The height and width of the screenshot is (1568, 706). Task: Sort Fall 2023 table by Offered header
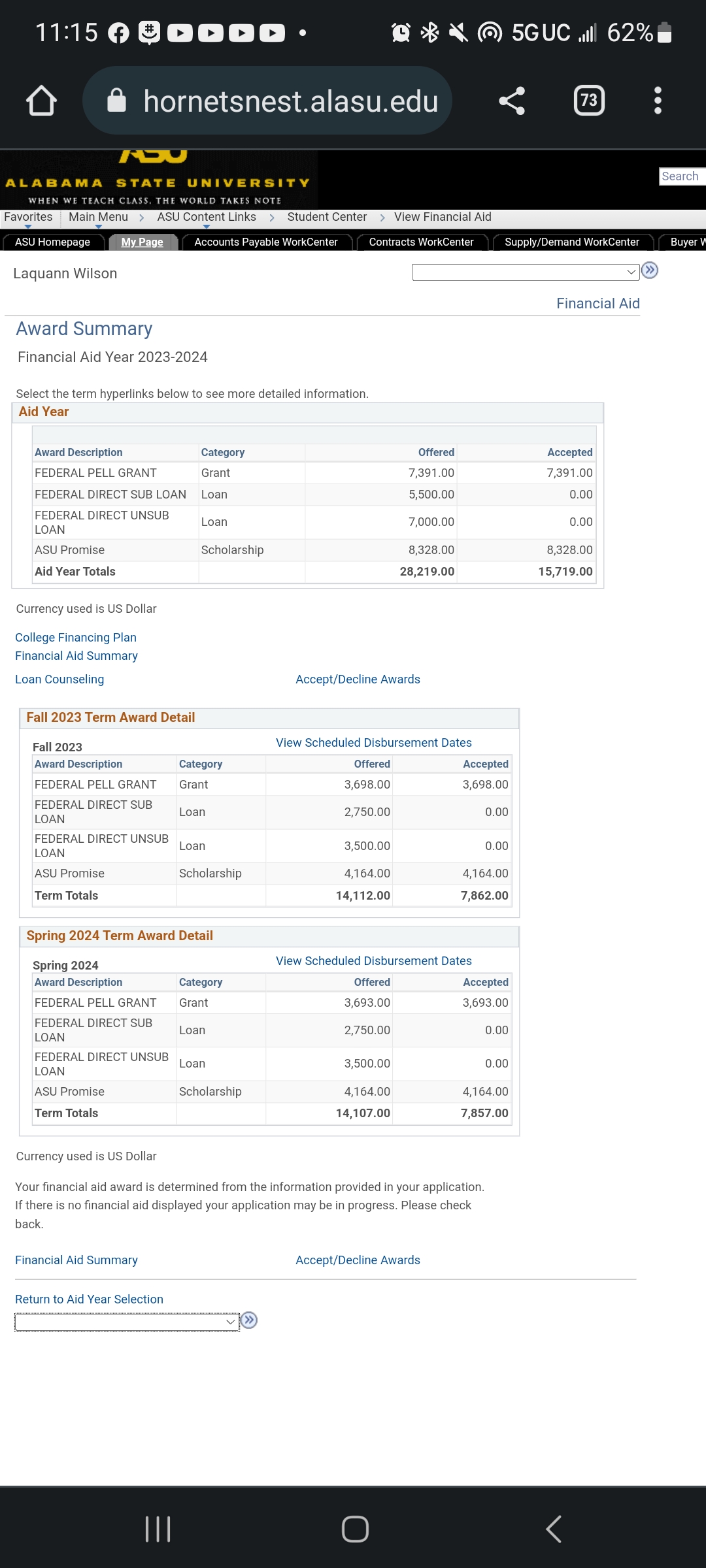click(372, 764)
